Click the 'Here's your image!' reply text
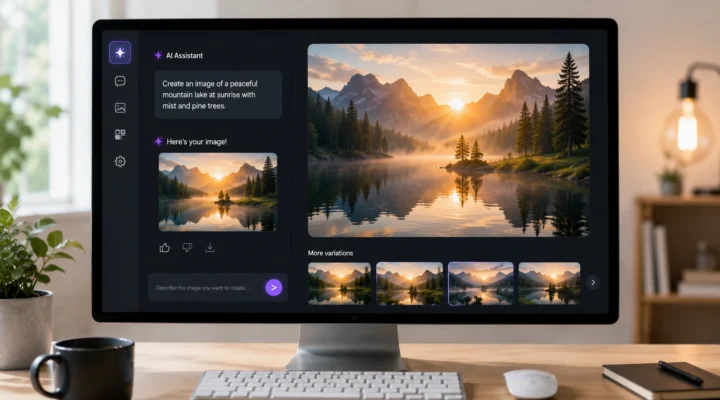720x400 pixels. (197, 142)
